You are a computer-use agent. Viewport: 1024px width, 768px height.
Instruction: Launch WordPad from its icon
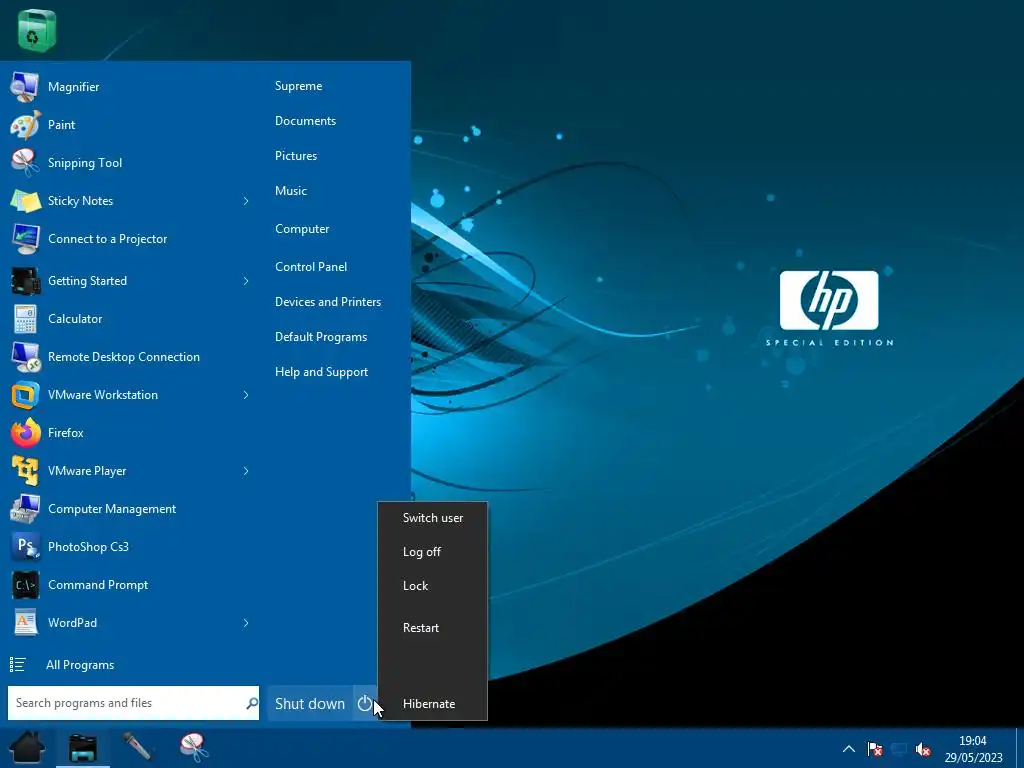25,623
